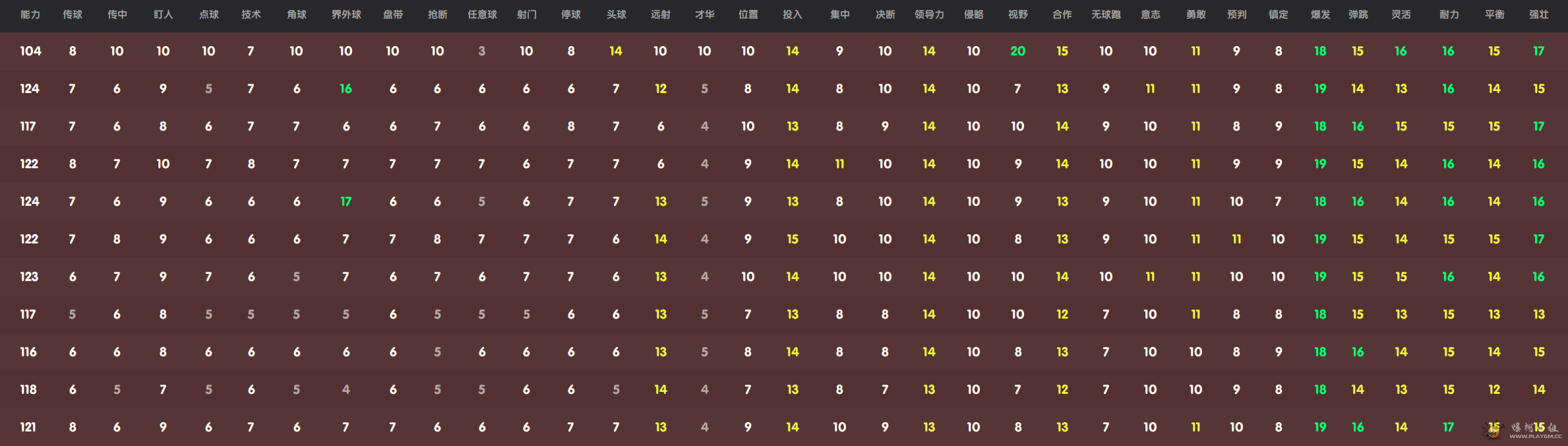The image size is (1568, 446).
Task: Sort by the 传球 column header
Action: click(x=73, y=15)
